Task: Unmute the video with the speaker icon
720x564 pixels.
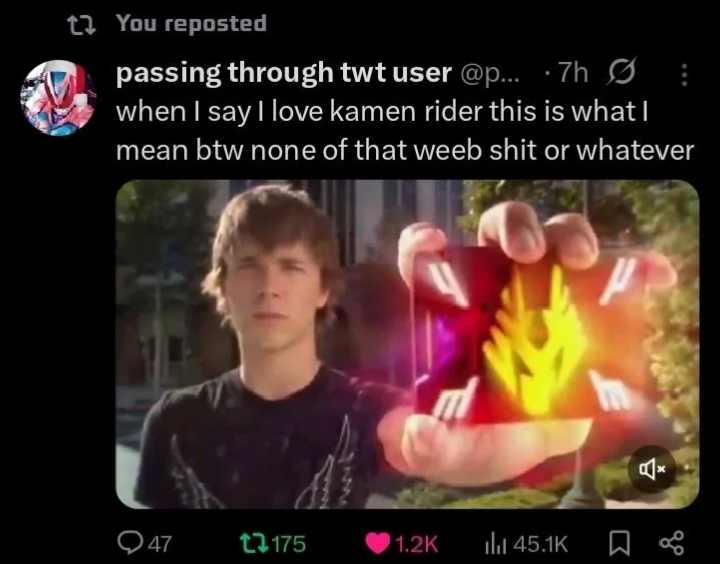Action: point(652,469)
